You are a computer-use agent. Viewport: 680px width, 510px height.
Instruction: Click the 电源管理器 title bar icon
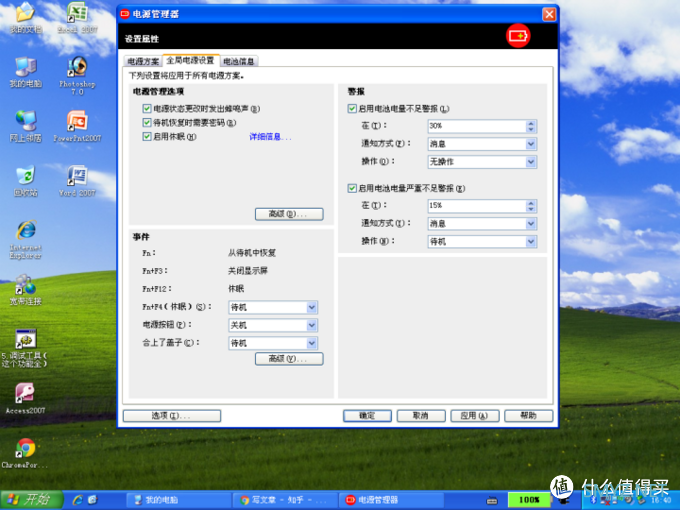click(x=125, y=14)
